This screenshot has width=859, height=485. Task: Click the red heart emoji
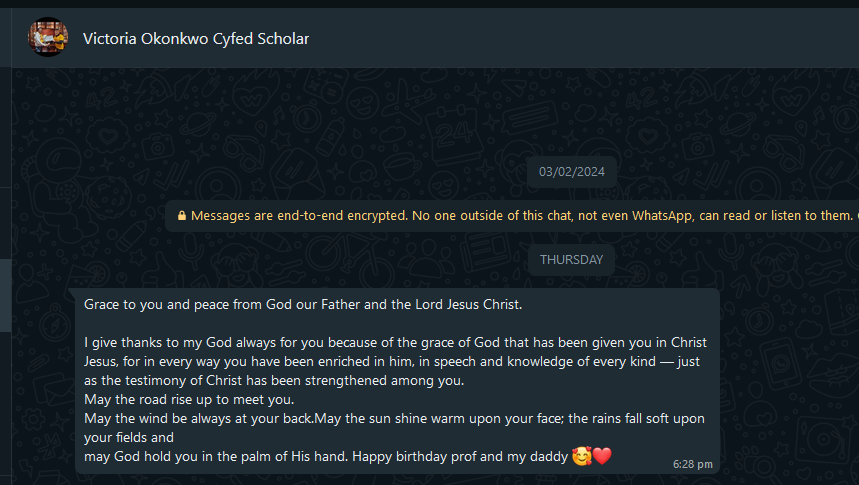click(x=601, y=457)
